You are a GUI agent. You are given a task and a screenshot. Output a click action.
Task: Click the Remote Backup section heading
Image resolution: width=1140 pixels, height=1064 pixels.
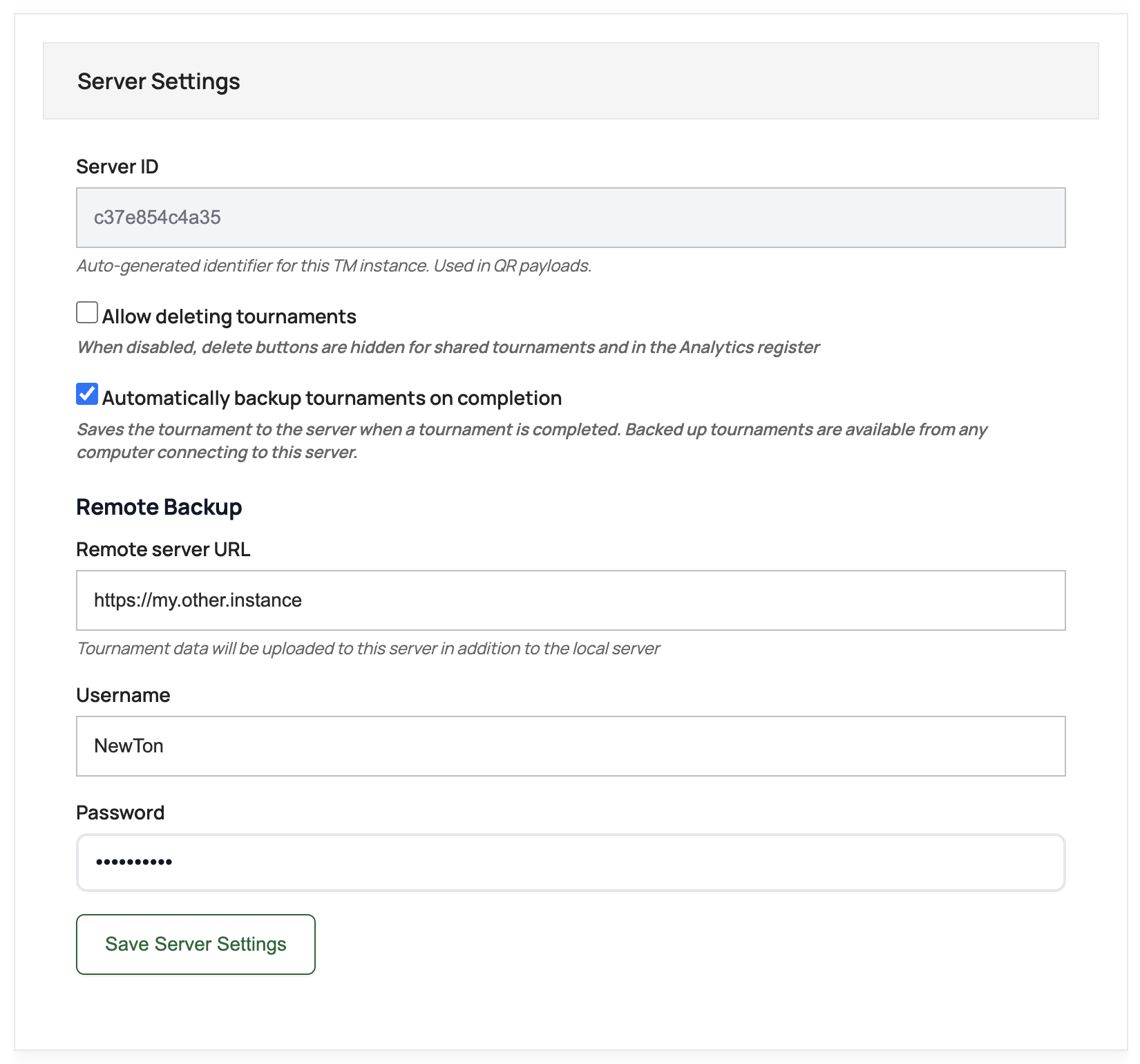tap(160, 506)
